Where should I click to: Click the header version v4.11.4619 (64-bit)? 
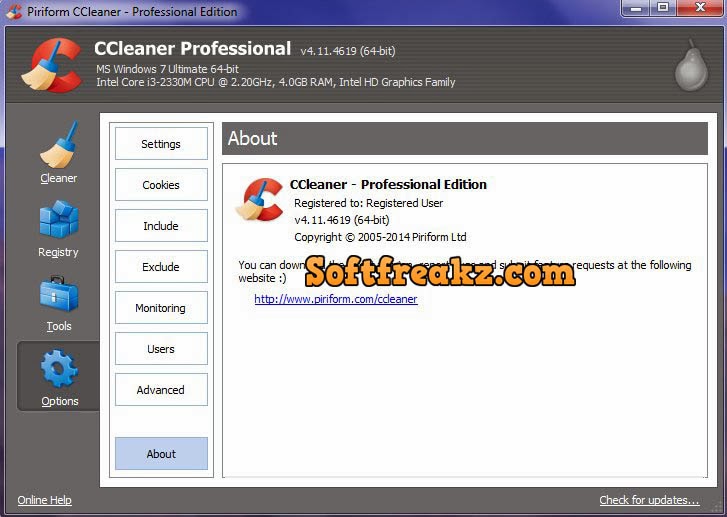348,51
